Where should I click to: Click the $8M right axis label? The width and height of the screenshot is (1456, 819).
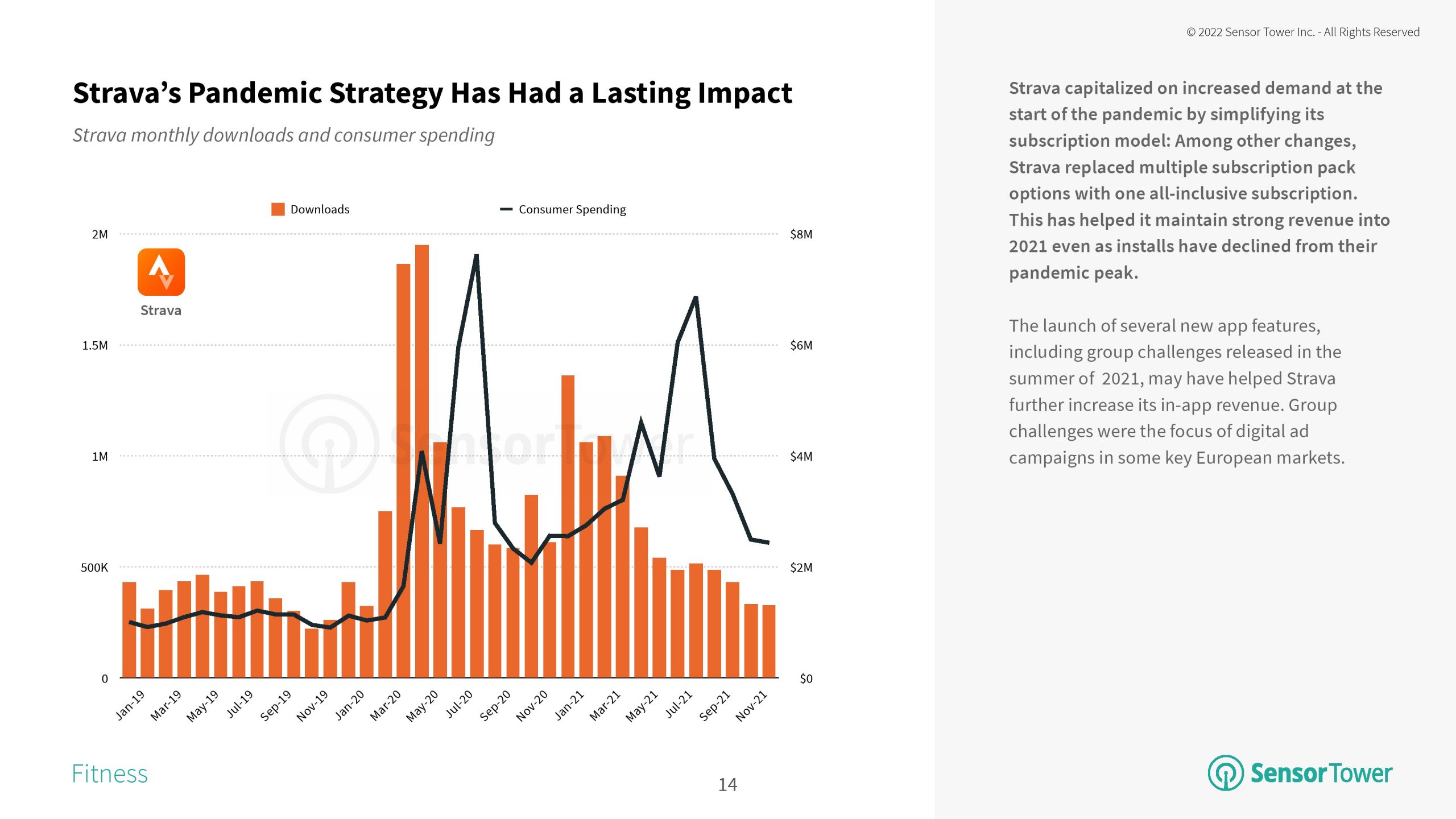coord(801,234)
